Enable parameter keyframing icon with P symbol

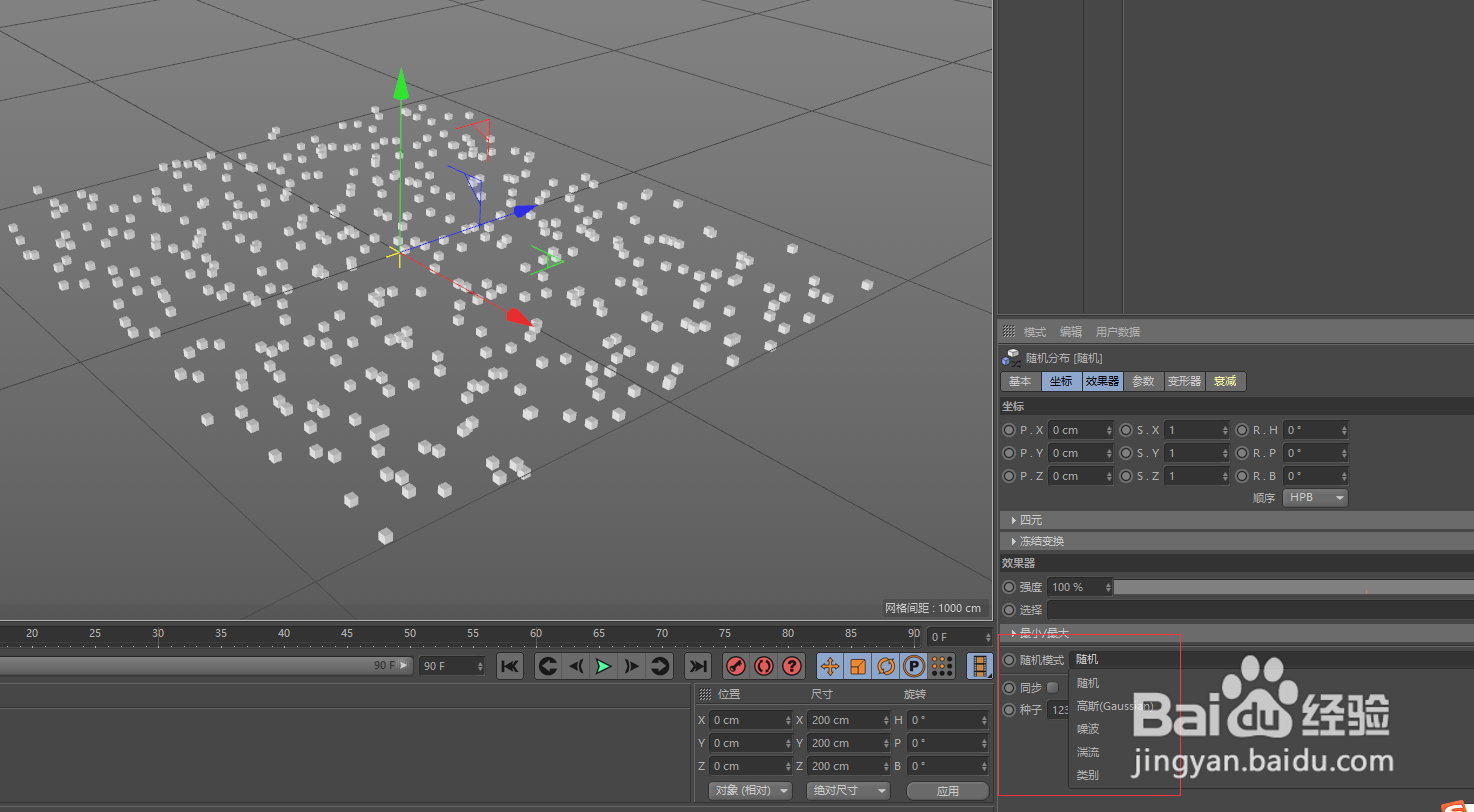tap(912, 666)
